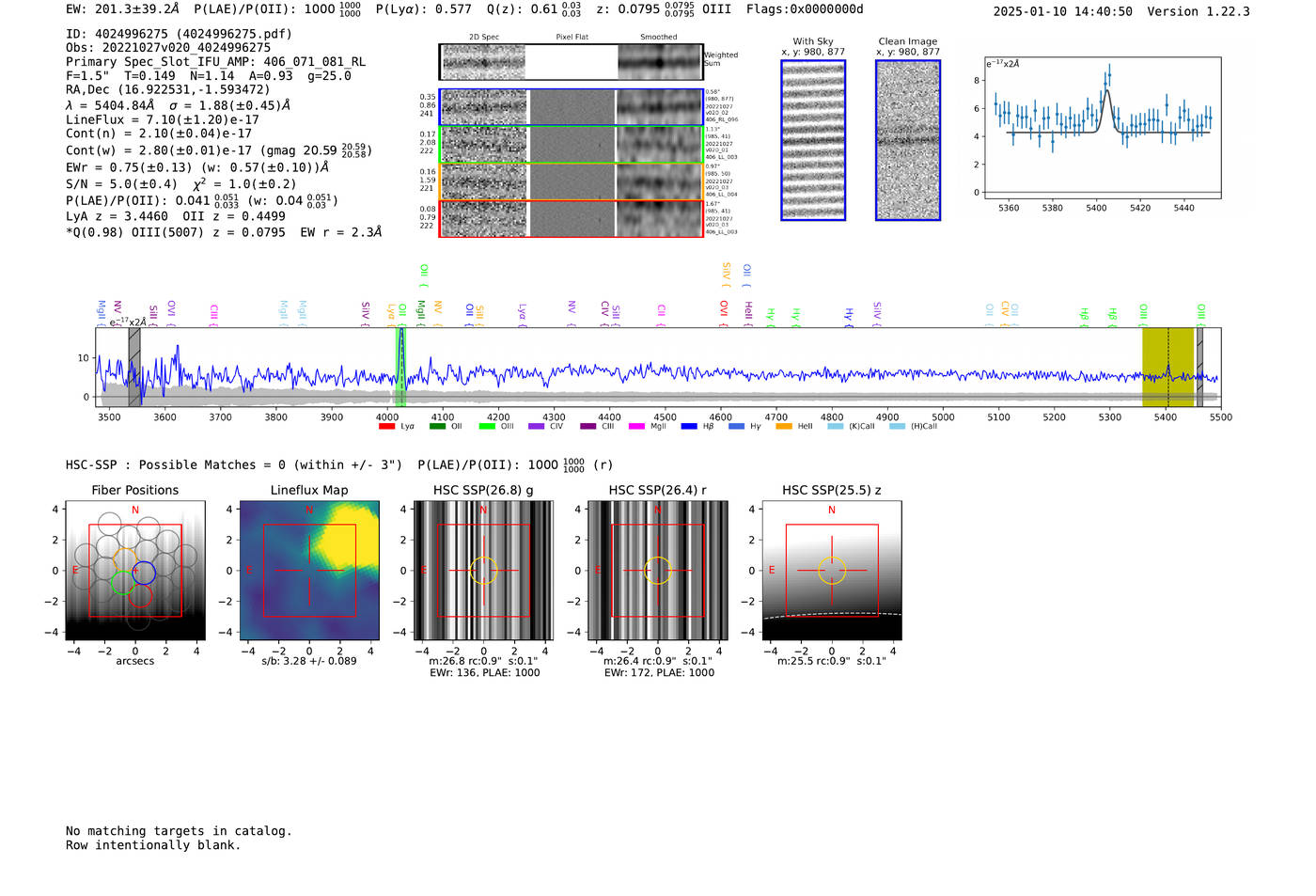Select the blue-framed fiber 2D spectrum row
Viewport: 1316px width, 896px height.
coord(572,107)
